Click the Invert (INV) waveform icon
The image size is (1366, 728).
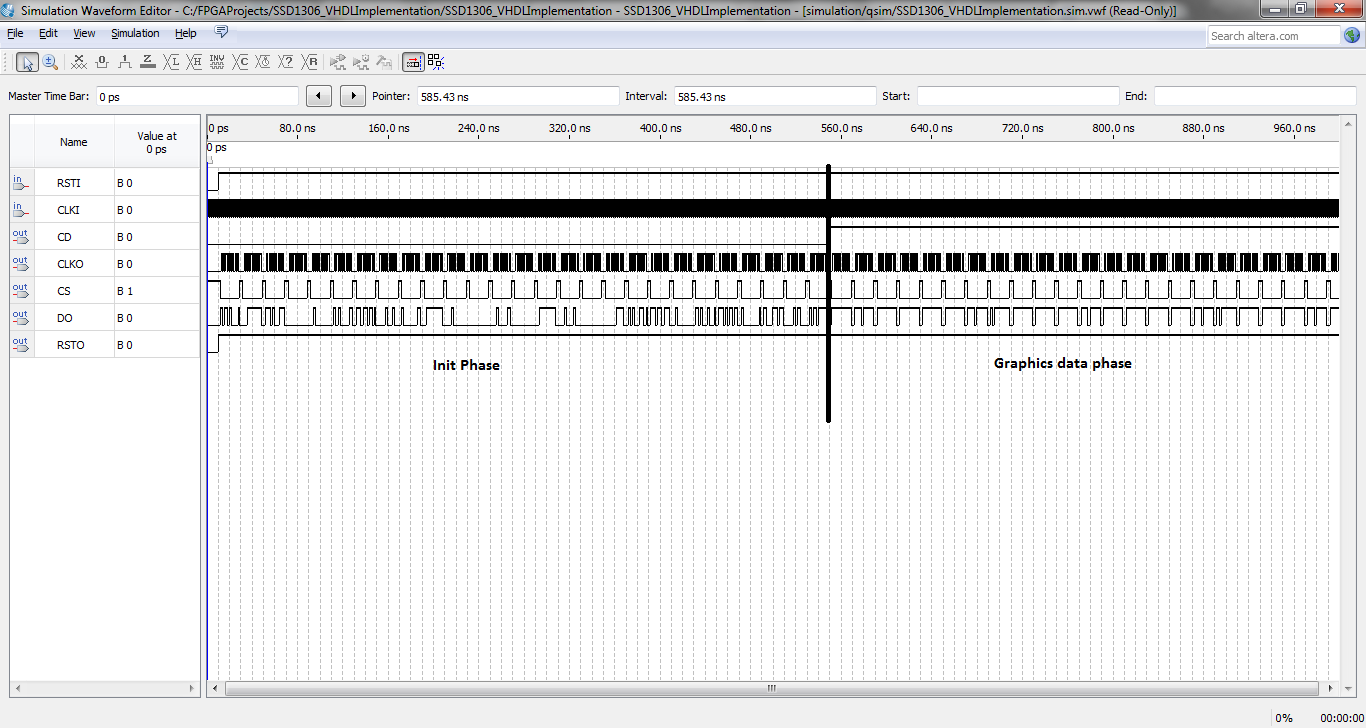218,62
